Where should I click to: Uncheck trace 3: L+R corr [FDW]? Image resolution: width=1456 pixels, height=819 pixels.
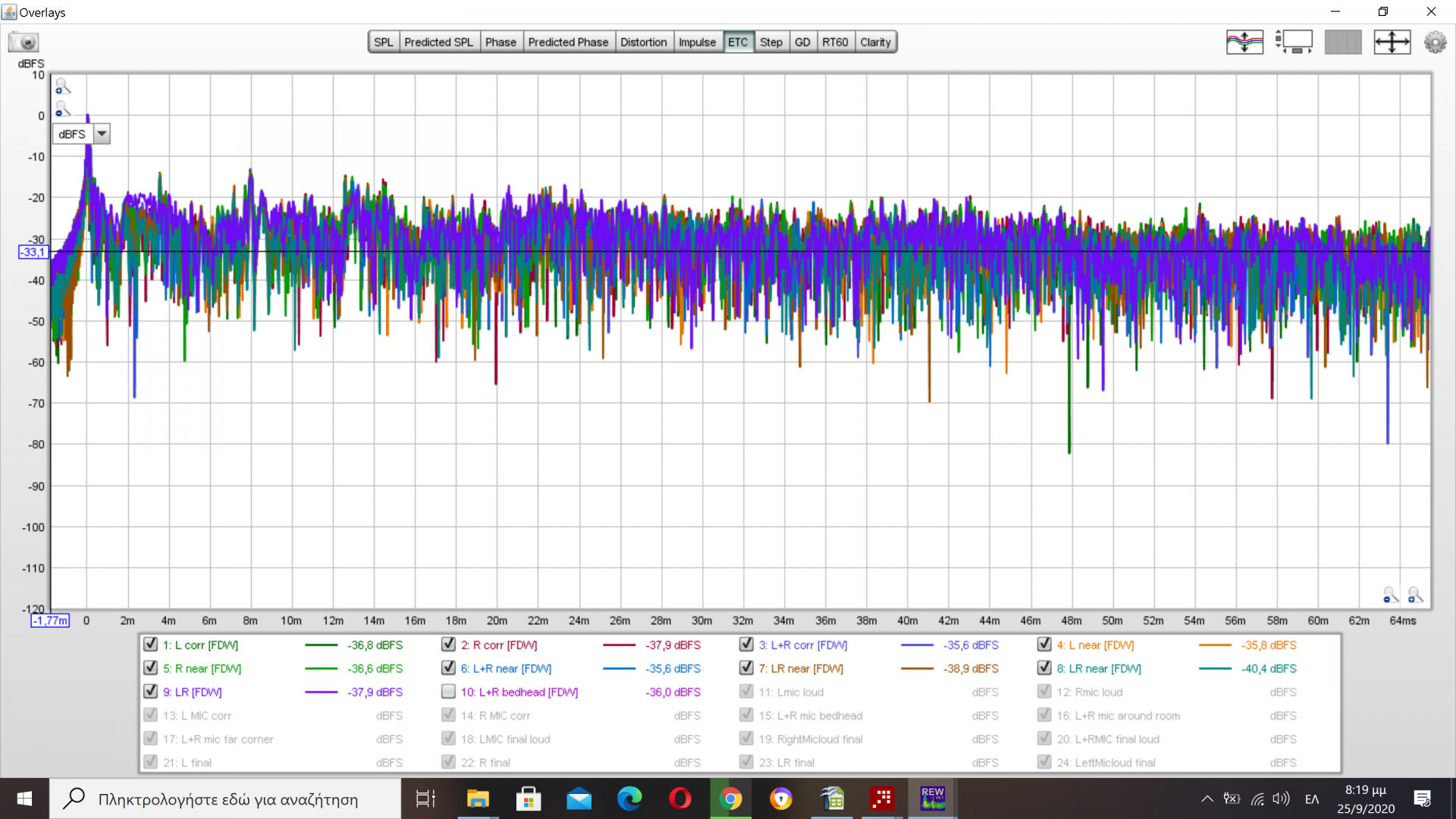coord(746,645)
